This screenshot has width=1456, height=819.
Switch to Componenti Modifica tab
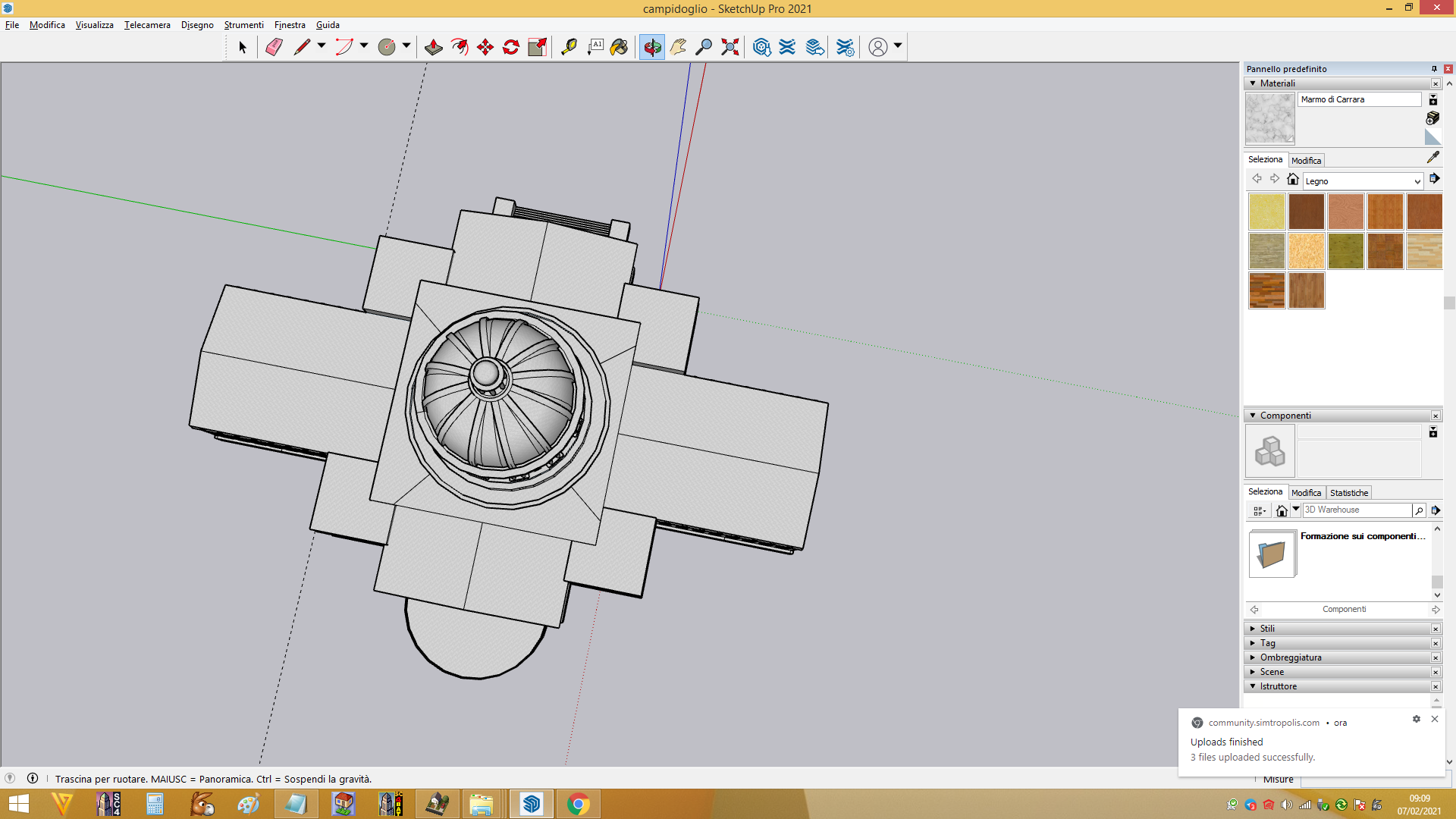1306,493
